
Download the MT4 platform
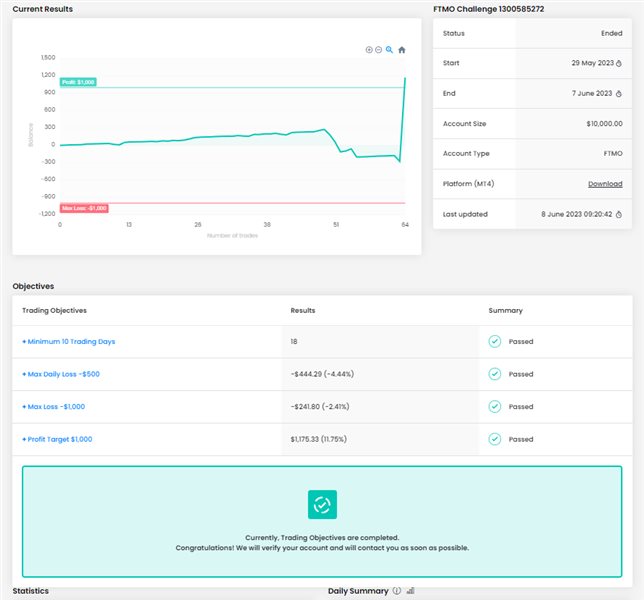pyautogui.click(x=605, y=184)
